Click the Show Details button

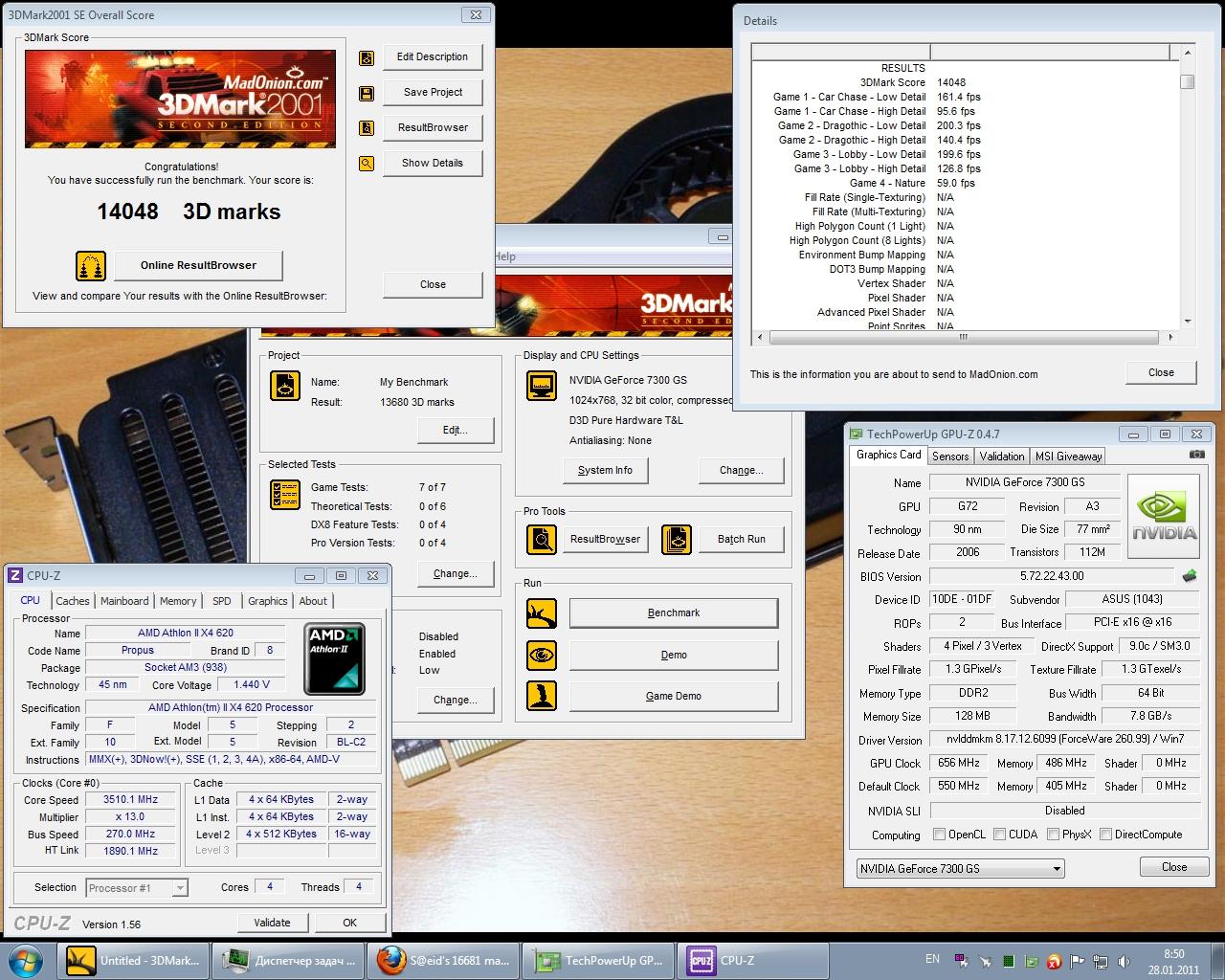(433, 164)
